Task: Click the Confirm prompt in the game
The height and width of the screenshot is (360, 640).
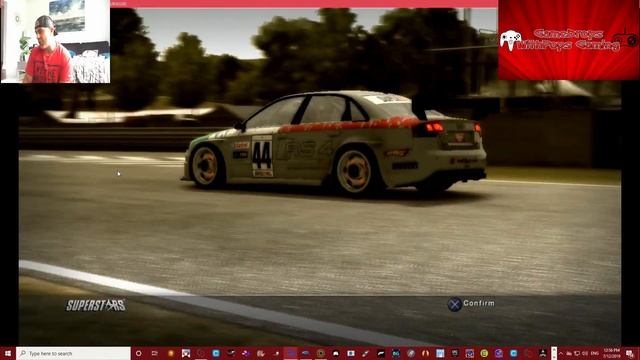Action: click(x=478, y=303)
